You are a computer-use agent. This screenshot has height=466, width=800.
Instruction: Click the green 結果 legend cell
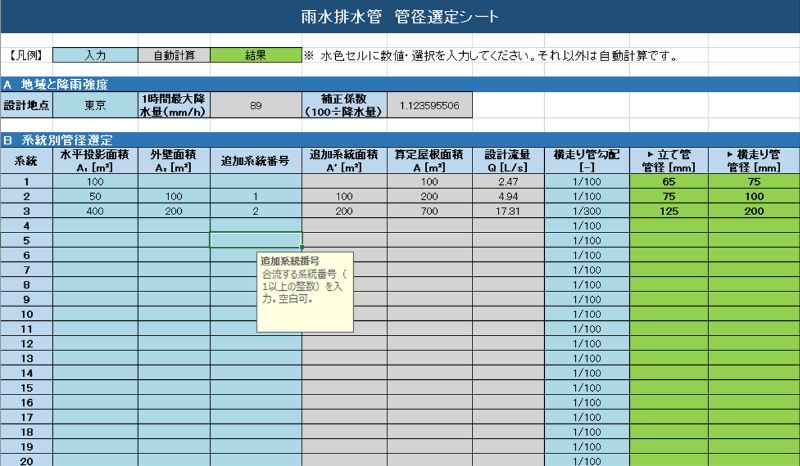pos(256,56)
